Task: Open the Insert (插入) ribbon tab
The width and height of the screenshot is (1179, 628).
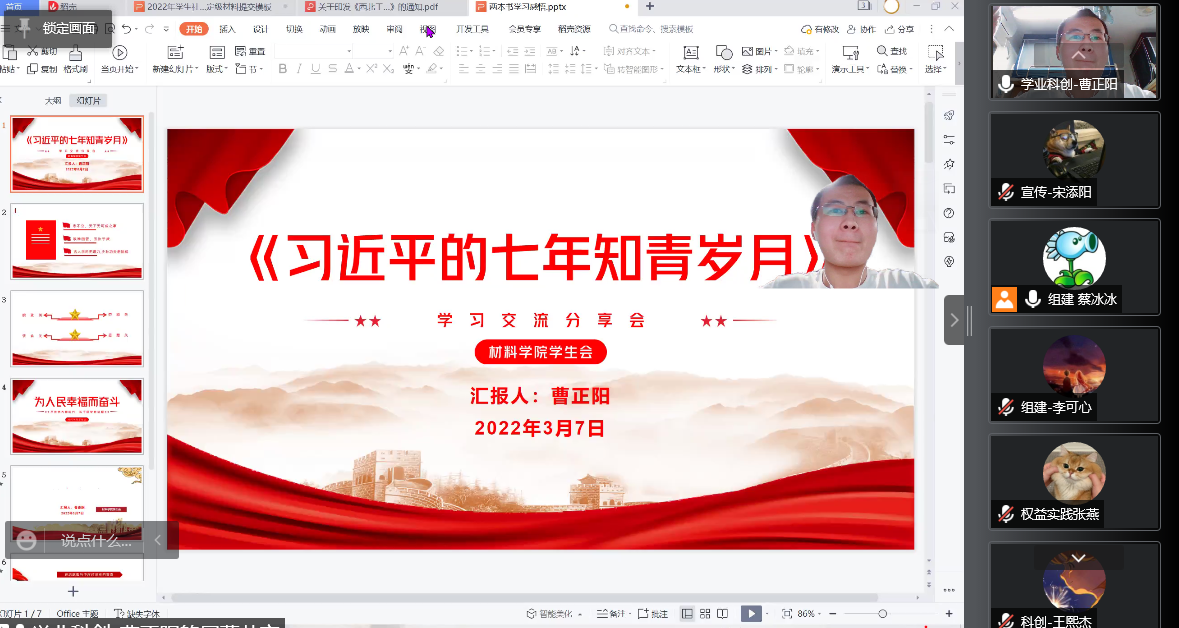Action: (x=227, y=29)
